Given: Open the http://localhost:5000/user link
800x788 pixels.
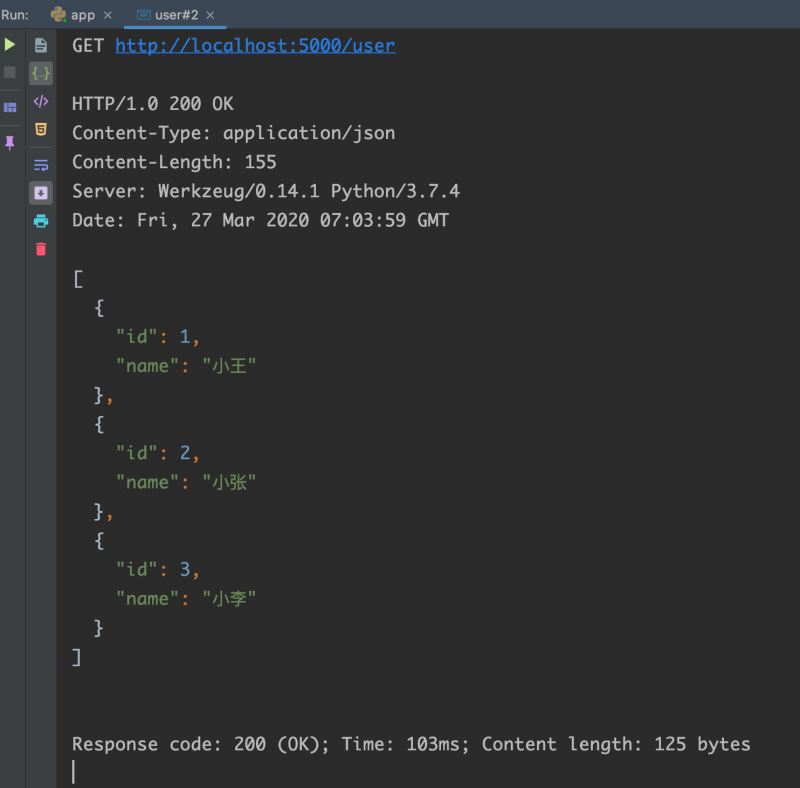Looking at the screenshot, I should pos(255,45).
